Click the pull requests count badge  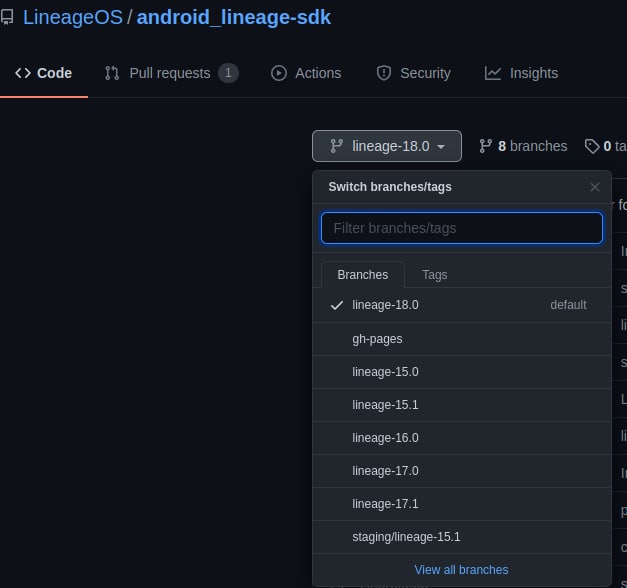(x=228, y=73)
